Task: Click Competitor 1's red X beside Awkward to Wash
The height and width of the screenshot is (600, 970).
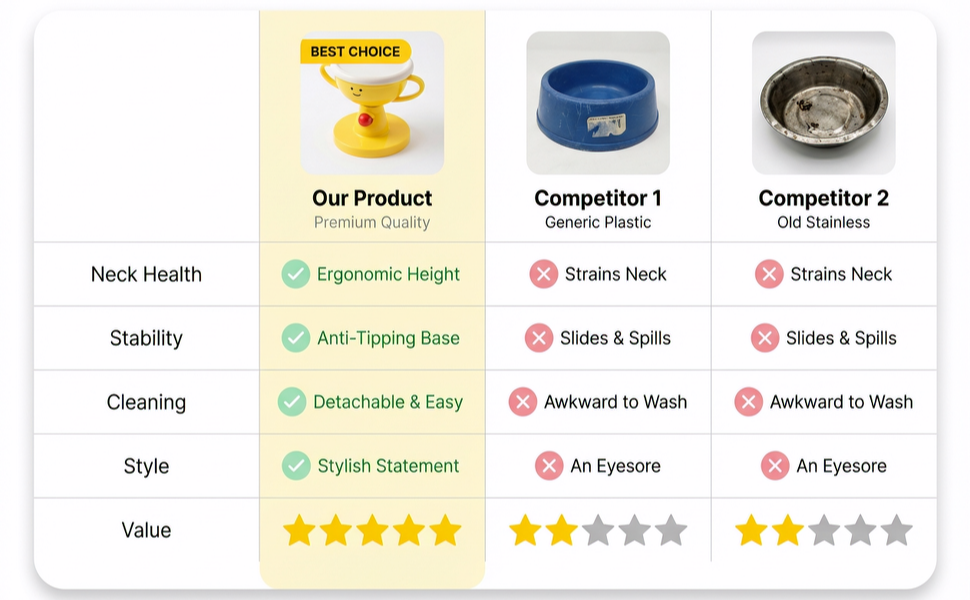Action: click(522, 402)
